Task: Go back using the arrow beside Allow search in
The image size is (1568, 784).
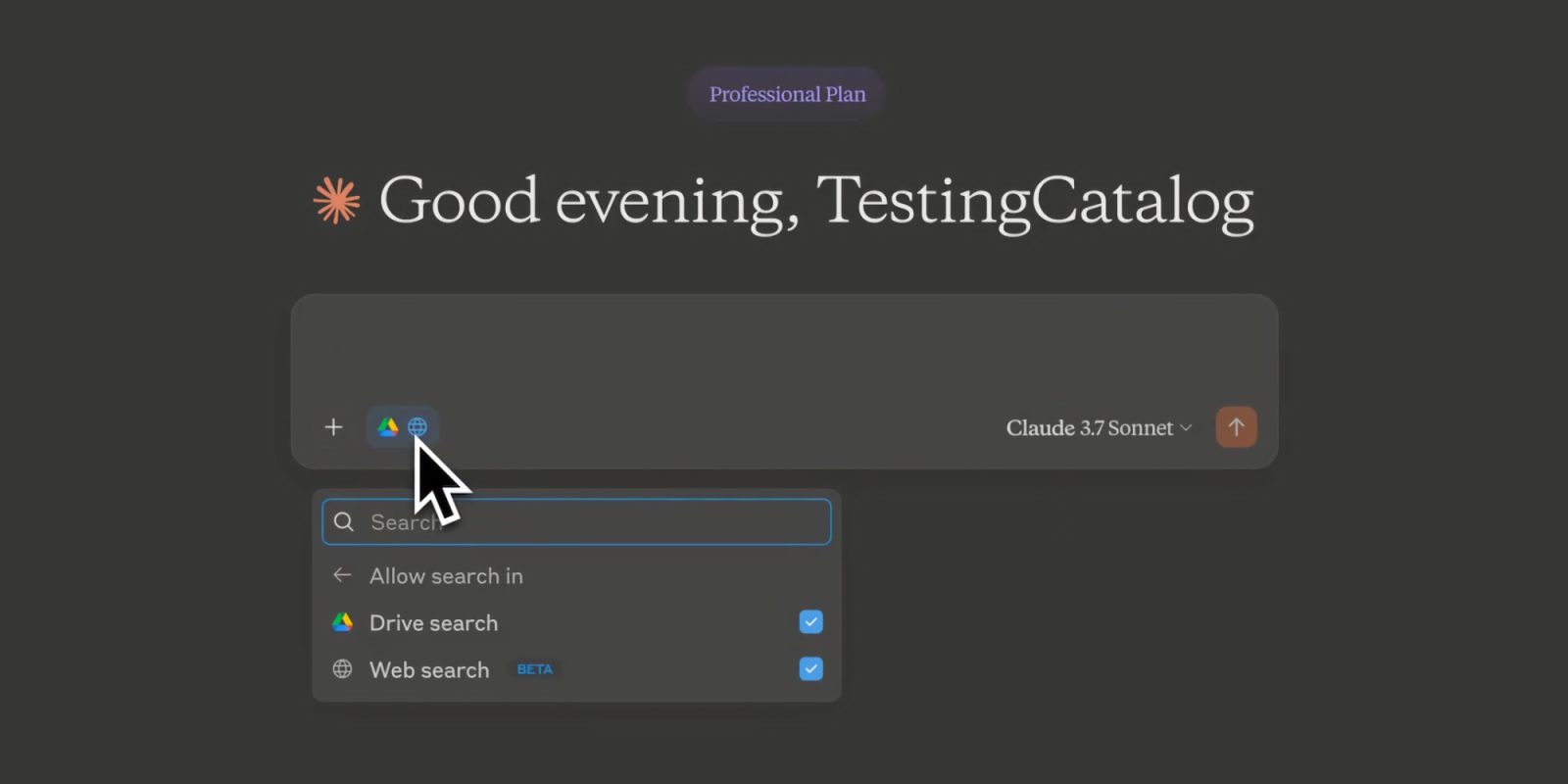Action: coord(342,575)
